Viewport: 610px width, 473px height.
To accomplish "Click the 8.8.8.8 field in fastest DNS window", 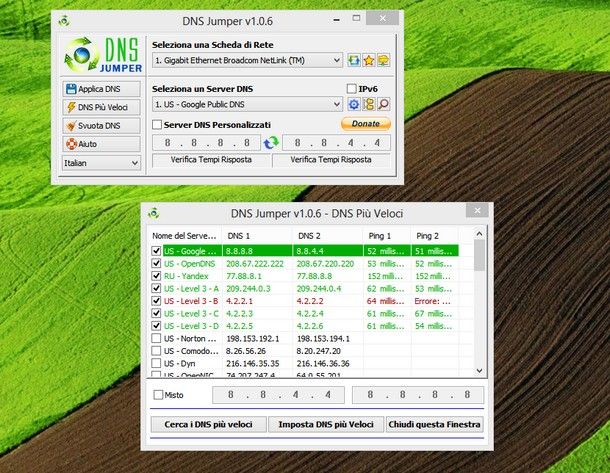I will point(418,395).
